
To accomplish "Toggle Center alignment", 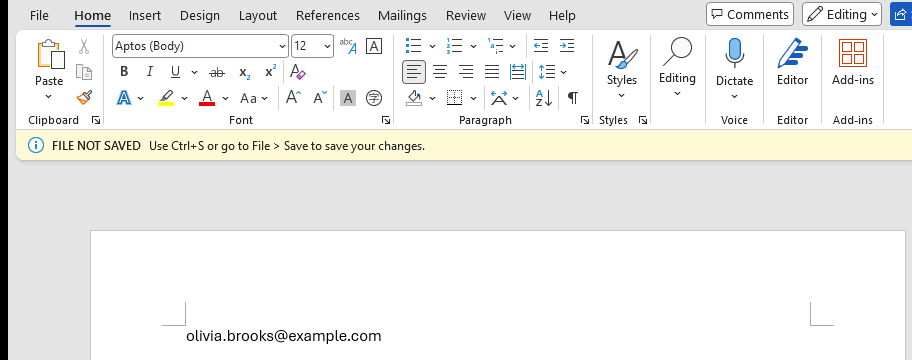I will pyautogui.click(x=440, y=72).
